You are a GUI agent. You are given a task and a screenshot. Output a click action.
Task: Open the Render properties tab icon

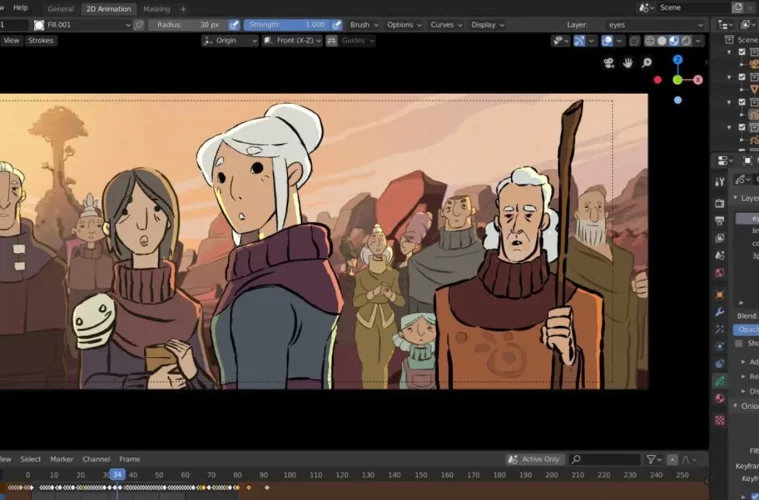click(x=720, y=203)
